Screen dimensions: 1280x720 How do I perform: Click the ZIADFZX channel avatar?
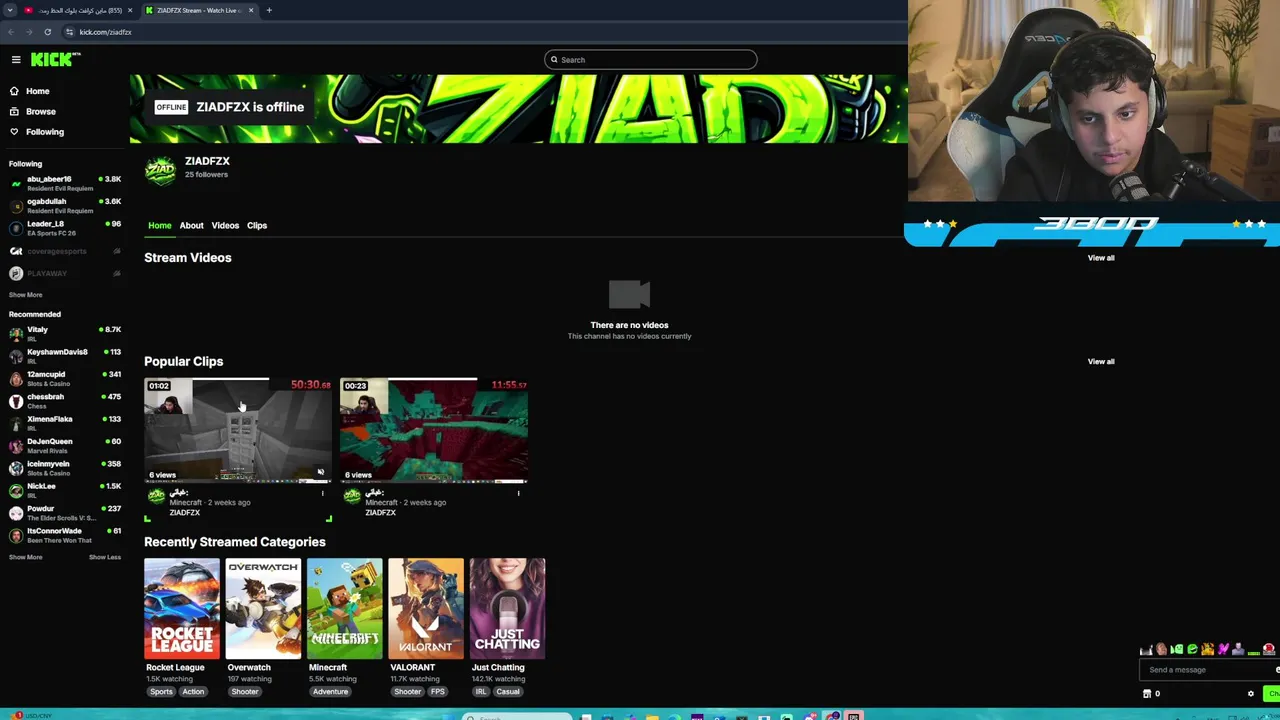coord(160,171)
